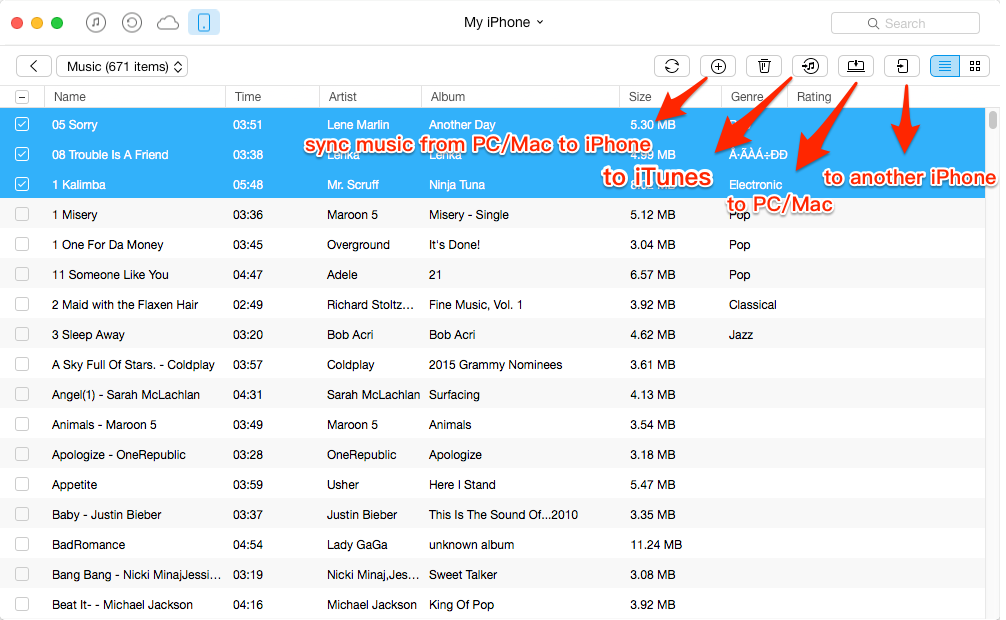Check the BadRomance checkbox
The image size is (1006, 620).
click(x=22, y=544)
